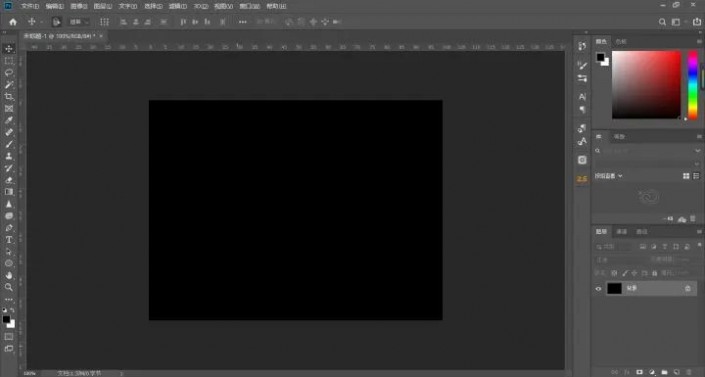Open the layer blending mode dropdown

620,260
